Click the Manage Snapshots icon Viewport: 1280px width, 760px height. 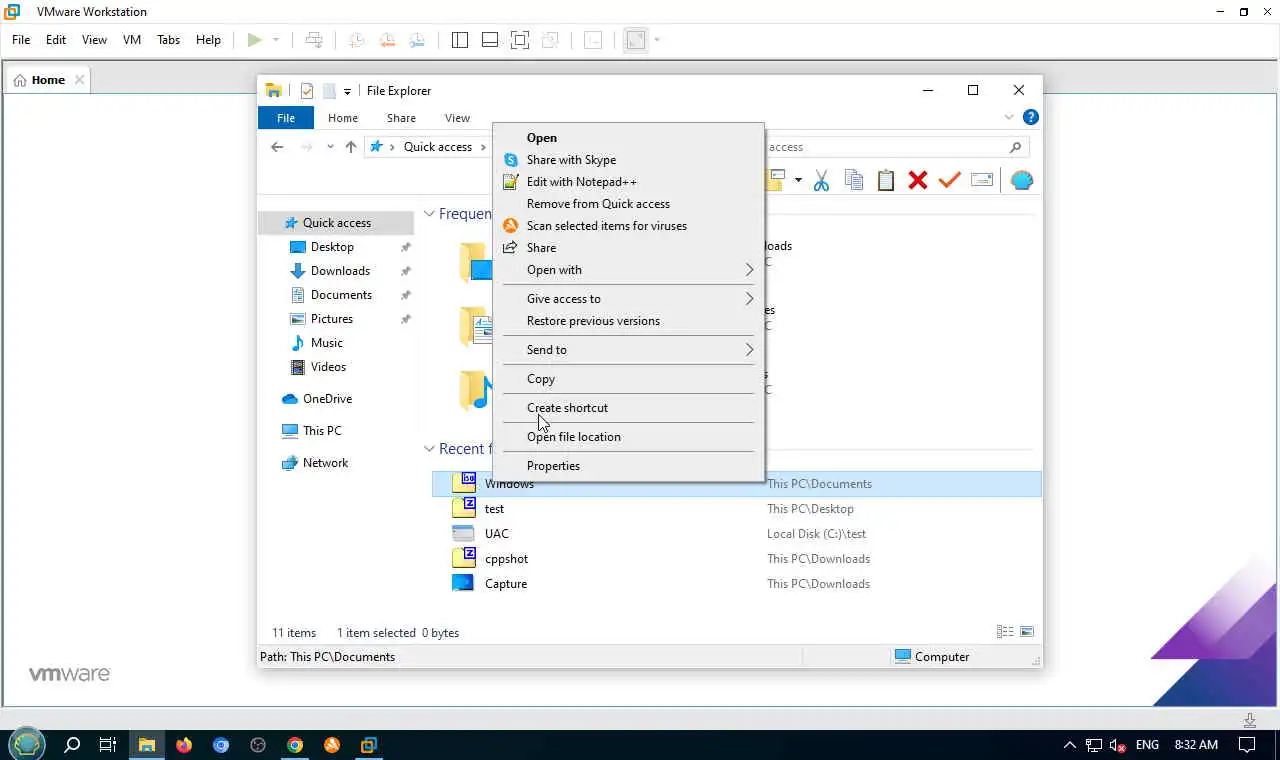417,40
